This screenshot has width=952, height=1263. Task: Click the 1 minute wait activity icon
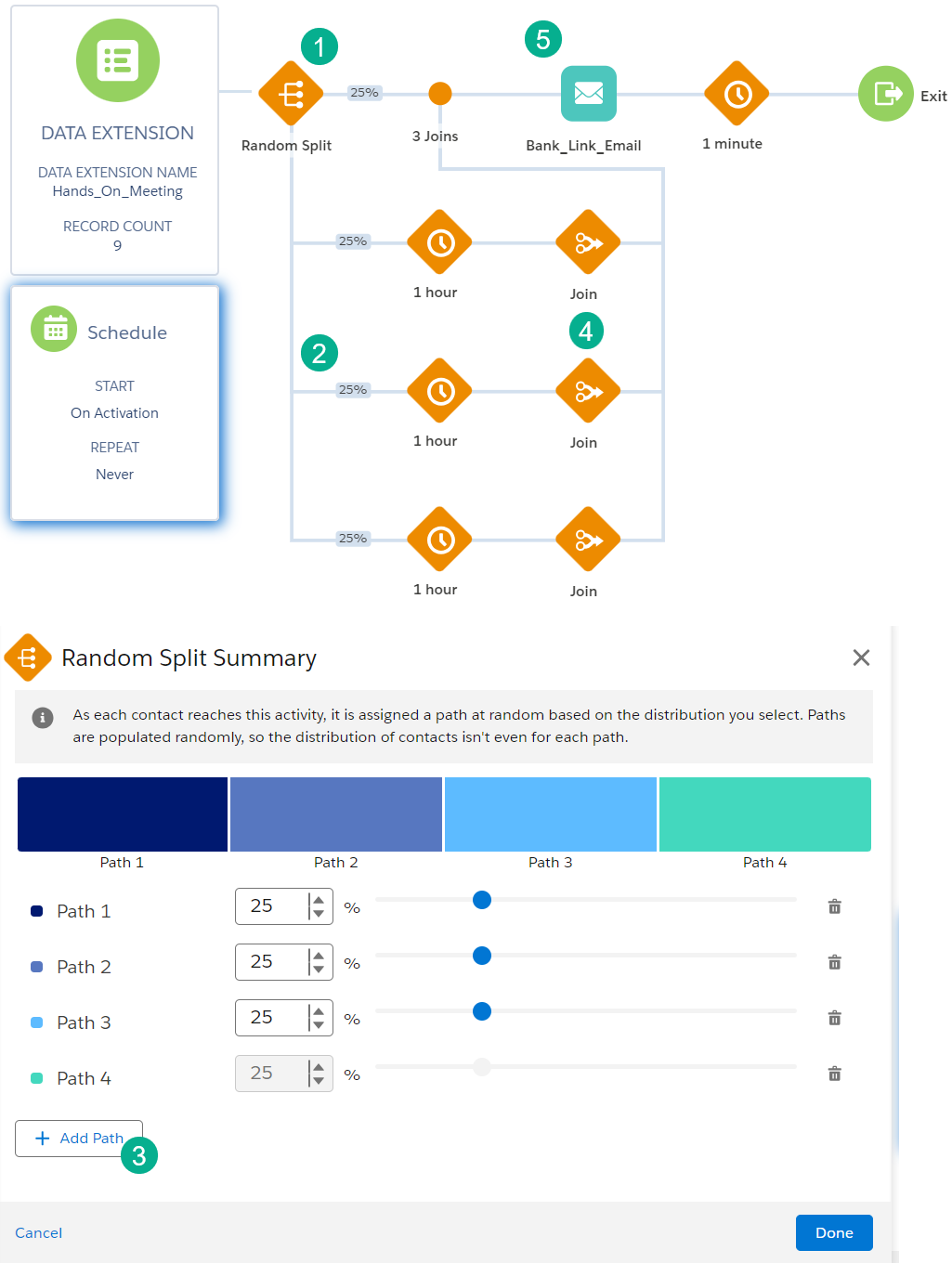click(736, 93)
